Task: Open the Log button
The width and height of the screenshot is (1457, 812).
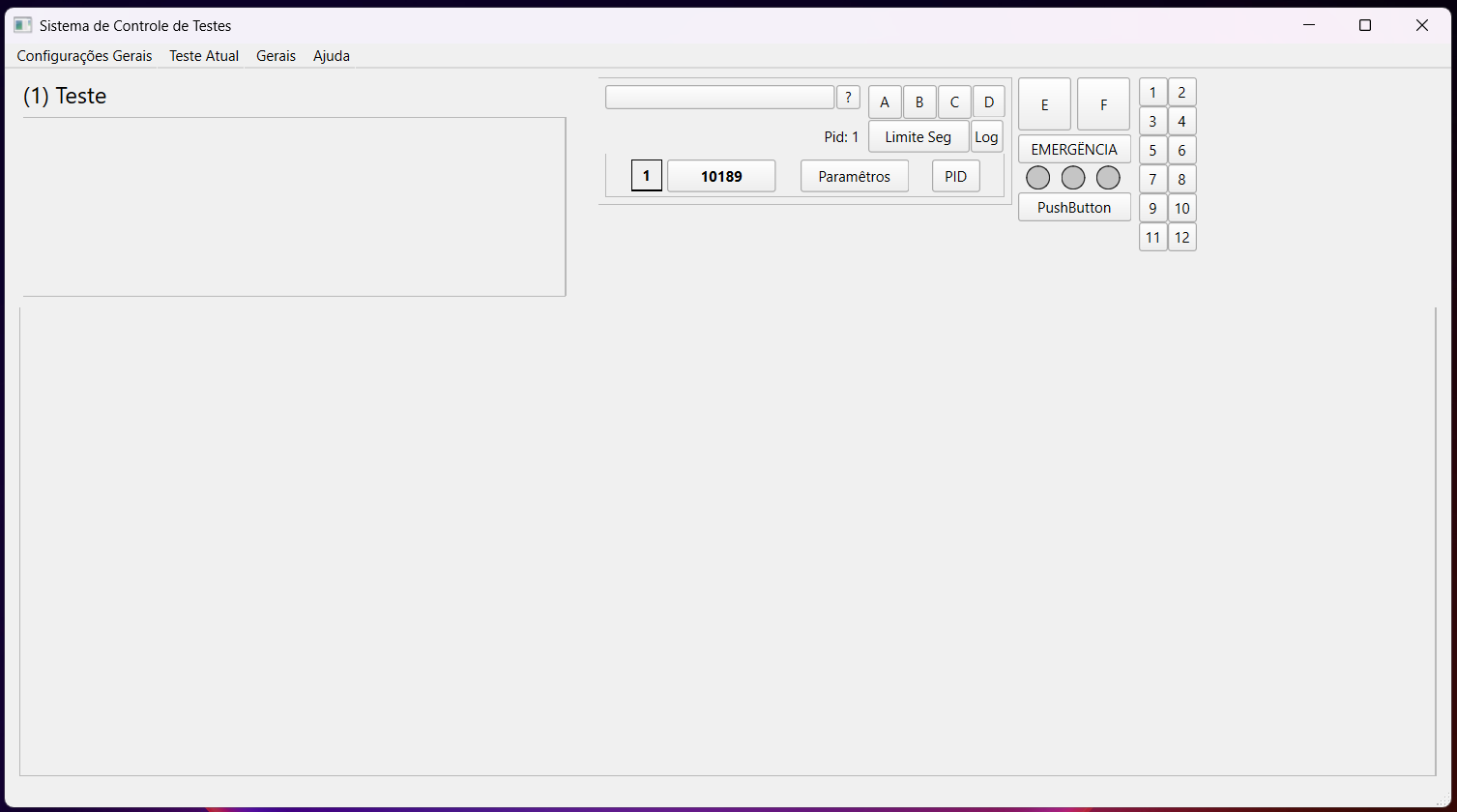Action: coord(986,137)
